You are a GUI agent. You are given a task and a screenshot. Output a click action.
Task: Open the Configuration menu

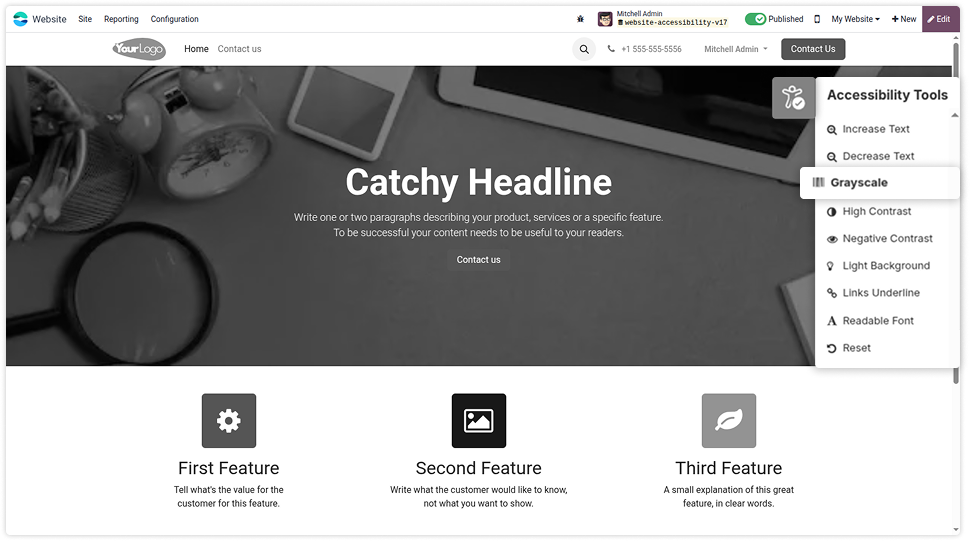pos(174,19)
